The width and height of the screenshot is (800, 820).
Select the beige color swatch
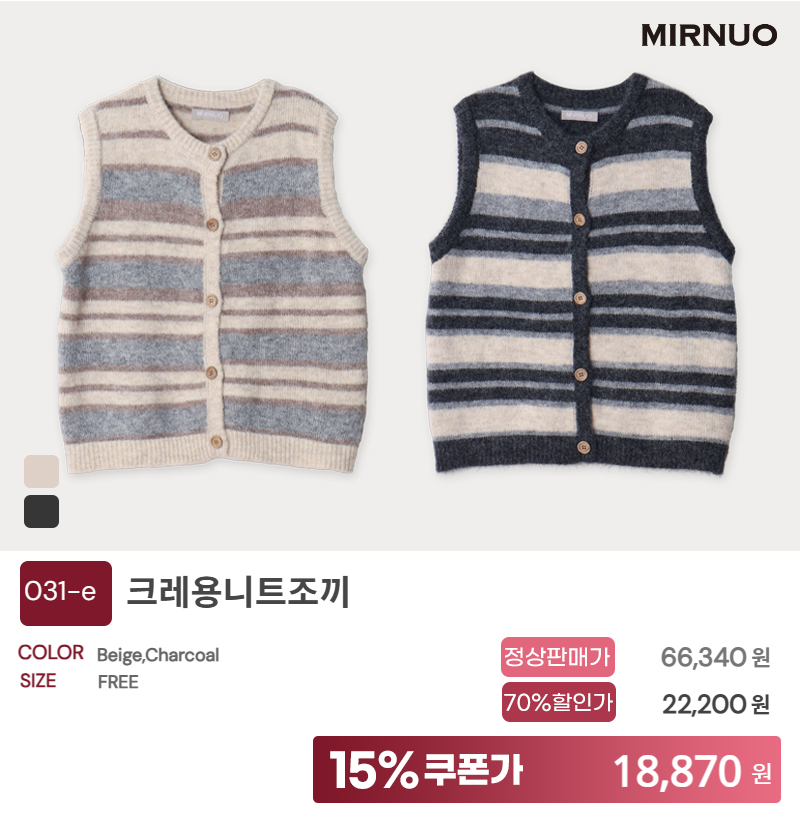41,471
